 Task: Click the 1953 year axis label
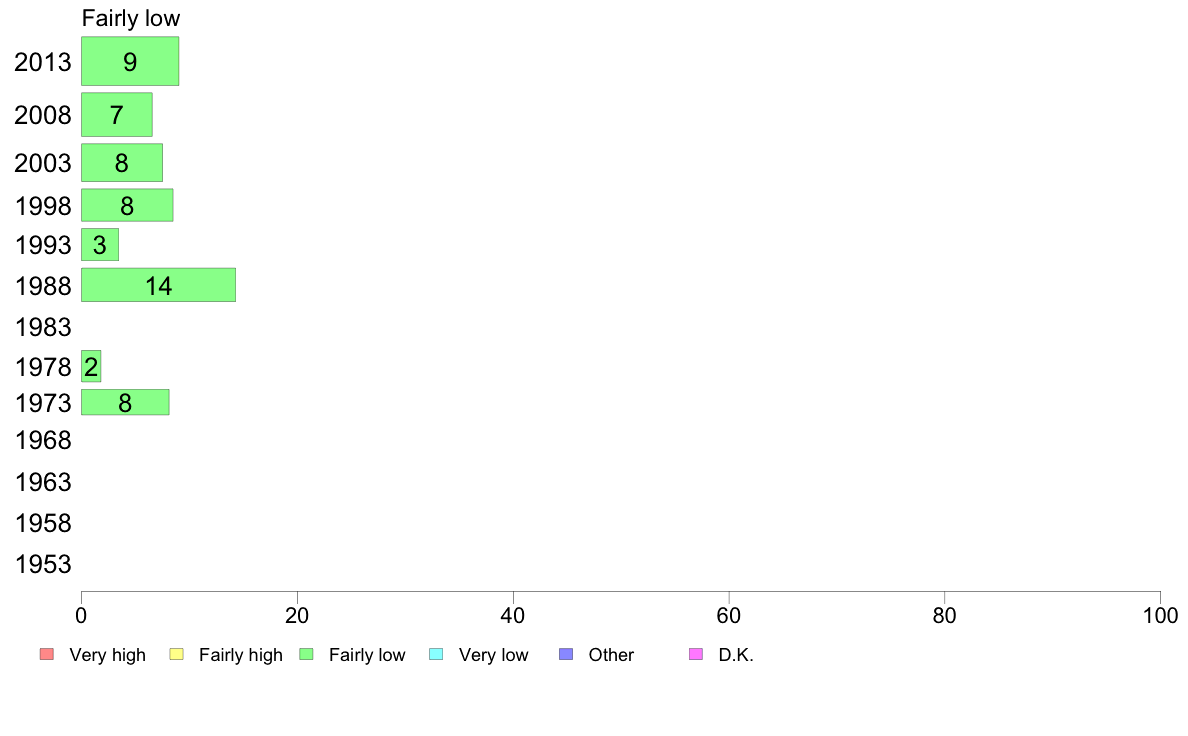43,564
